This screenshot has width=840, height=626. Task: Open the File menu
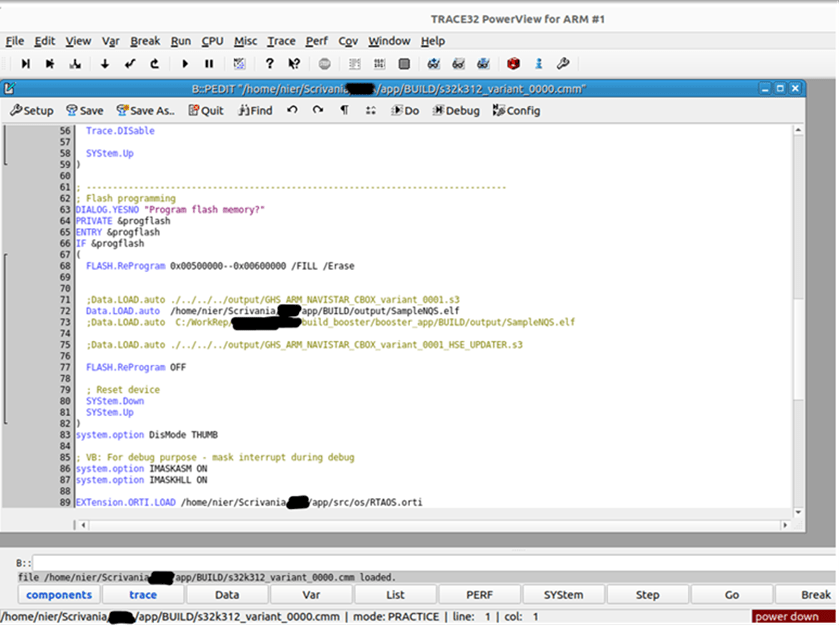pos(14,41)
